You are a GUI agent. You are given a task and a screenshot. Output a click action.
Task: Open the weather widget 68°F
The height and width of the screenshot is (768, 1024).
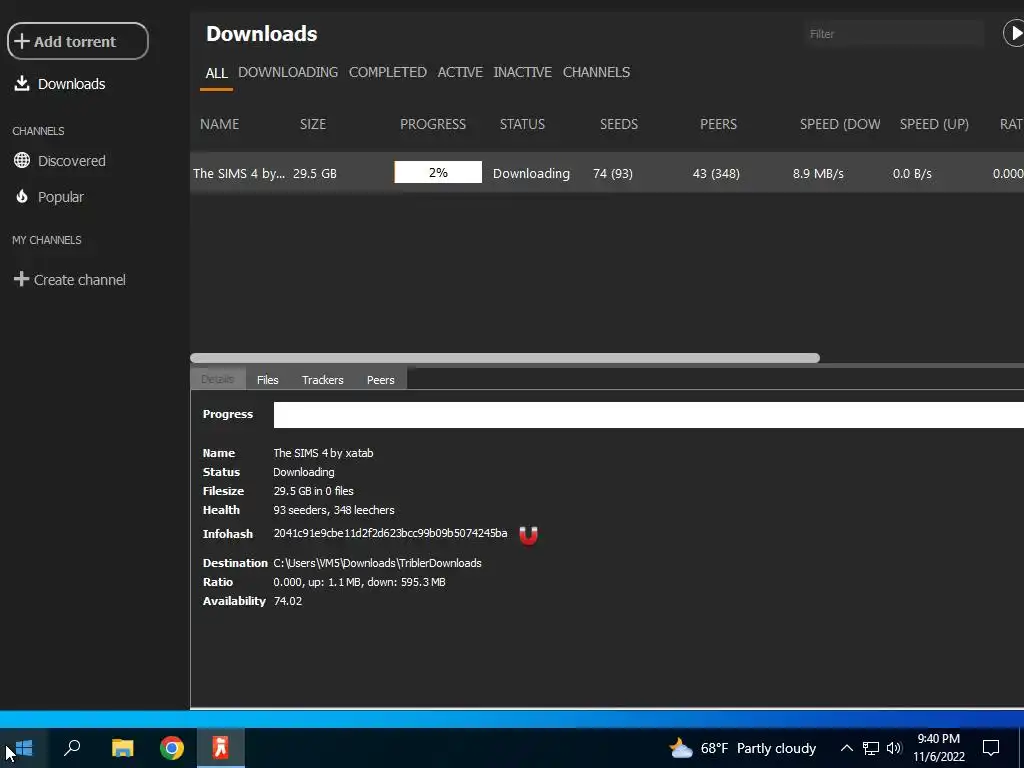point(743,748)
